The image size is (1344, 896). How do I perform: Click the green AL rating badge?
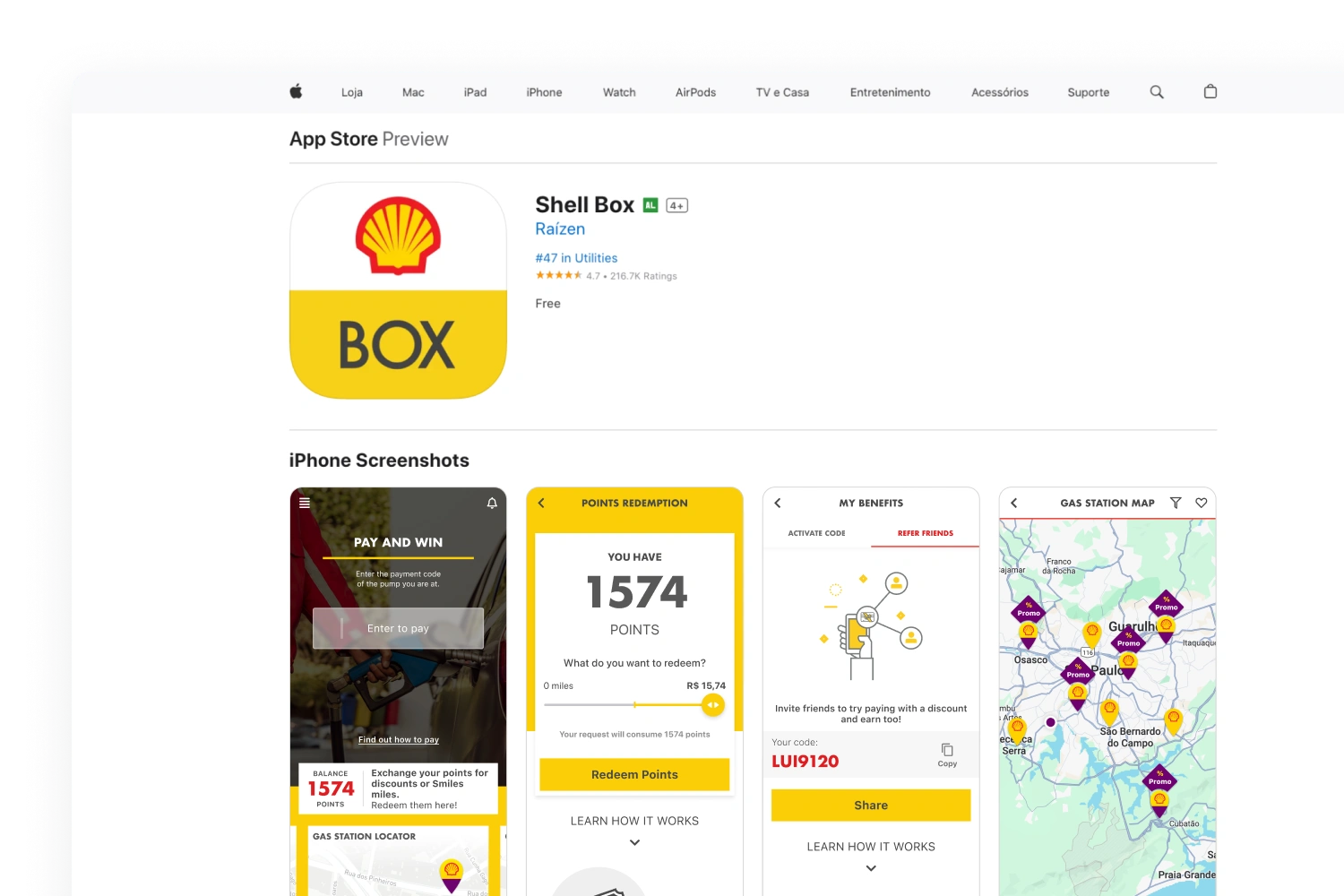(x=650, y=205)
